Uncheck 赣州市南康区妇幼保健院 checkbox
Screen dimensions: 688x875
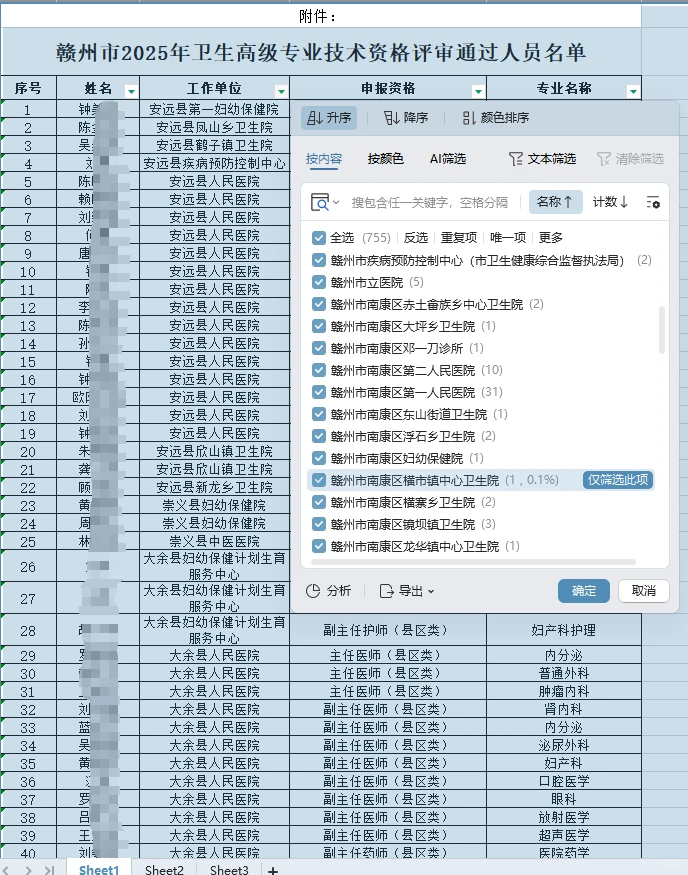coord(319,459)
